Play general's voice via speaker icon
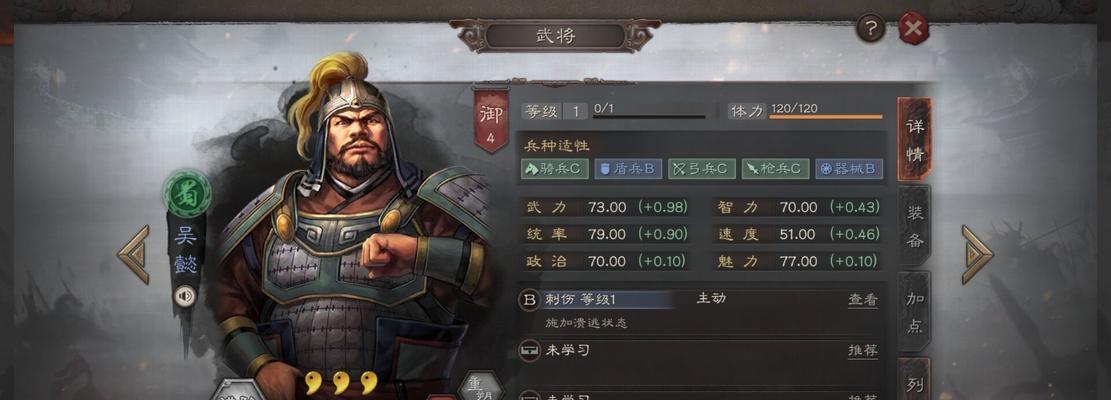1111x400 pixels. click(186, 295)
